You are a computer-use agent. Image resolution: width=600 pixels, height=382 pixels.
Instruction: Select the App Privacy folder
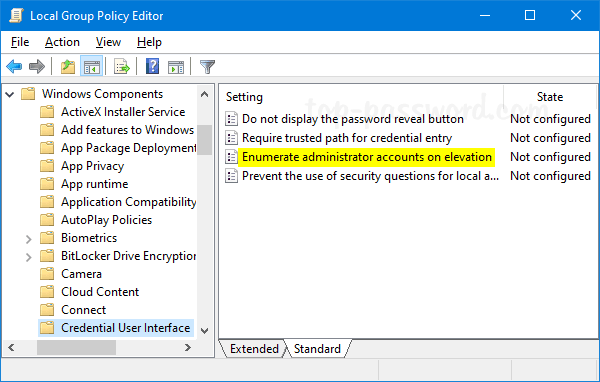point(92,166)
